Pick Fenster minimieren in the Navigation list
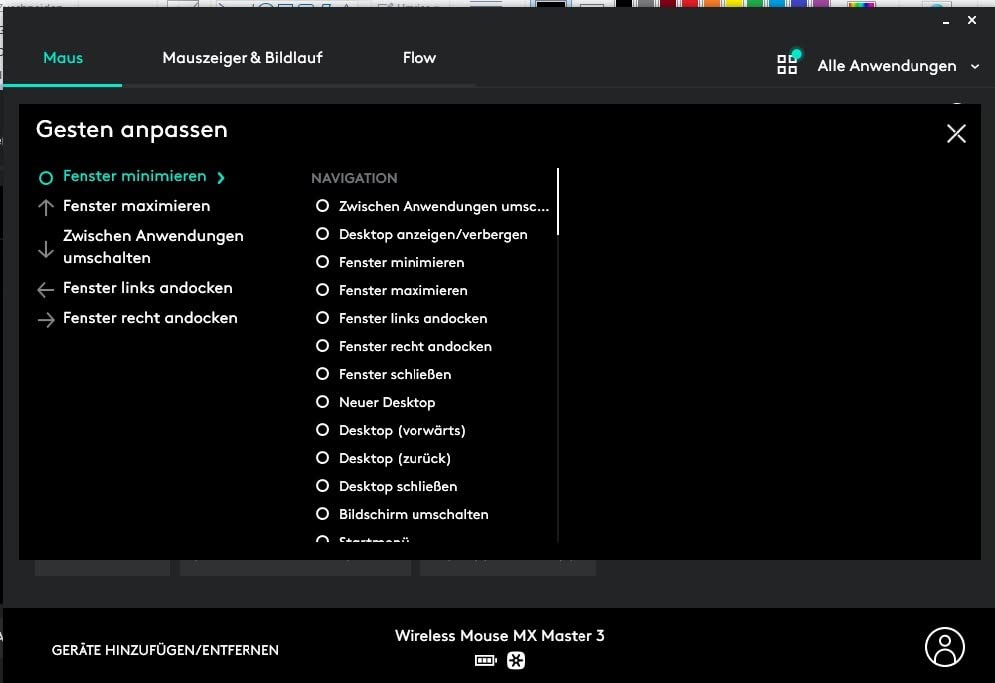 [x=390, y=262]
